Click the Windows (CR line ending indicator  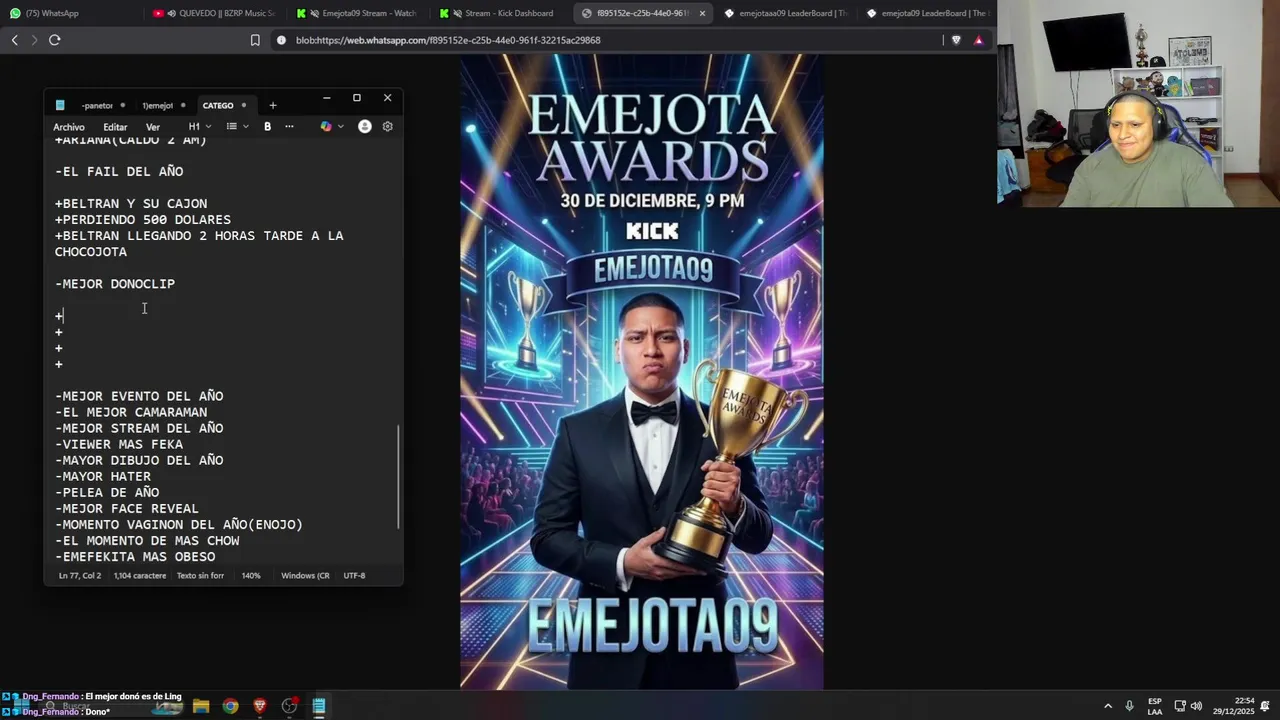tap(305, 576)
